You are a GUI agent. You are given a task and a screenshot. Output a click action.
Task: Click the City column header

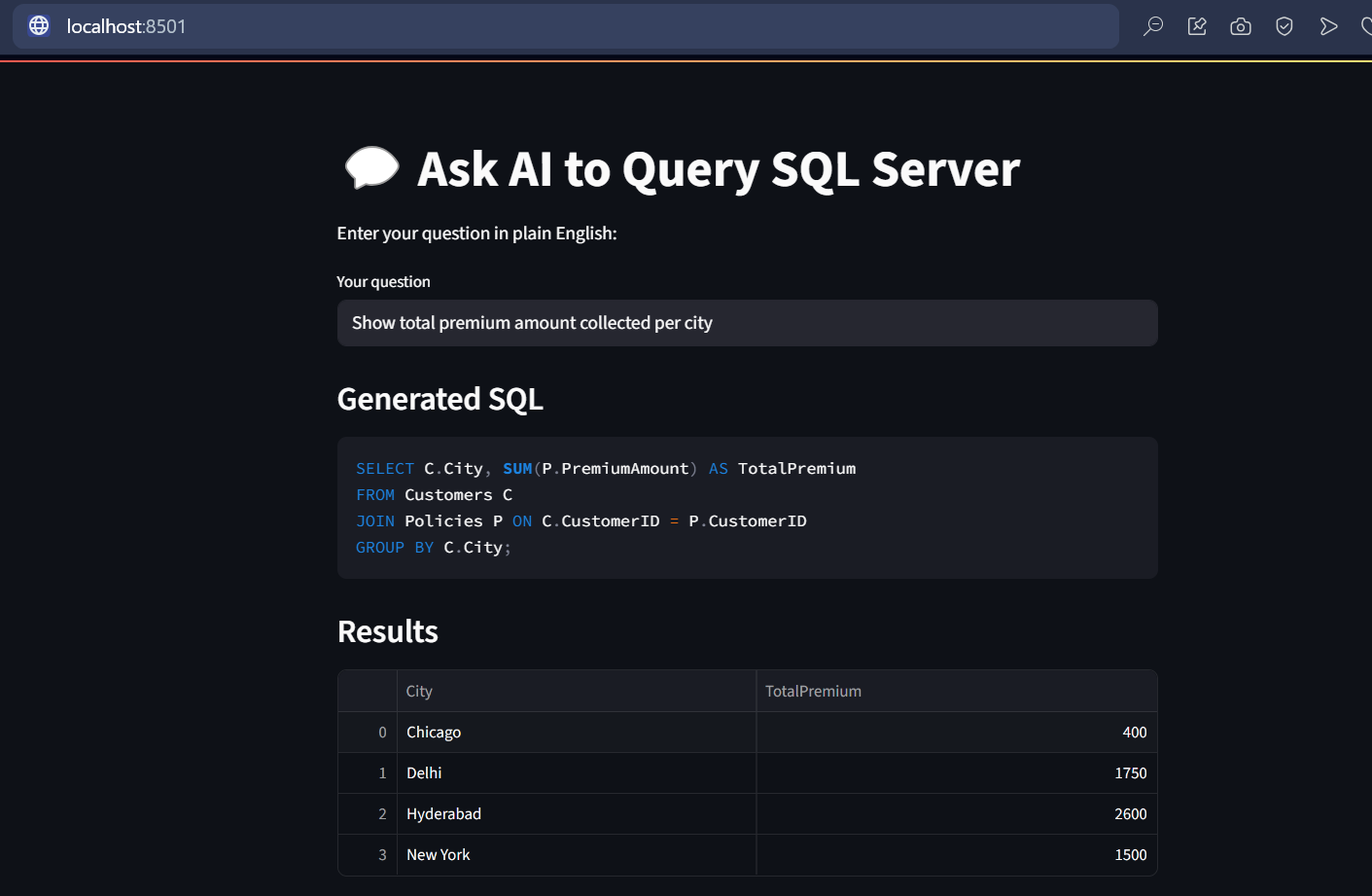click(x=576, y=691)
